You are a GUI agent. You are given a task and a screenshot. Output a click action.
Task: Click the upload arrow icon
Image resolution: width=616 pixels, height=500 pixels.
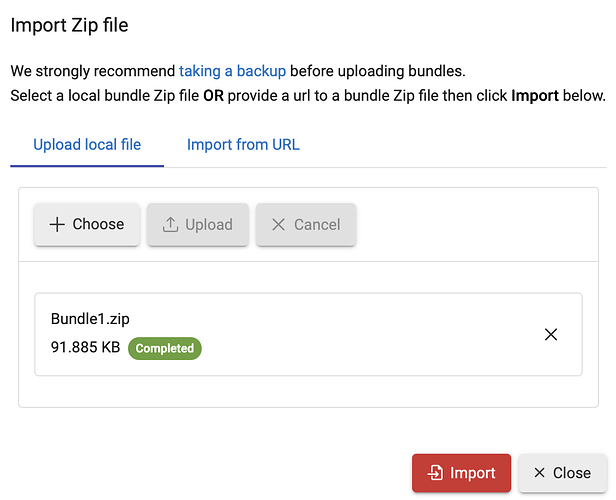[x=170, y=224]
